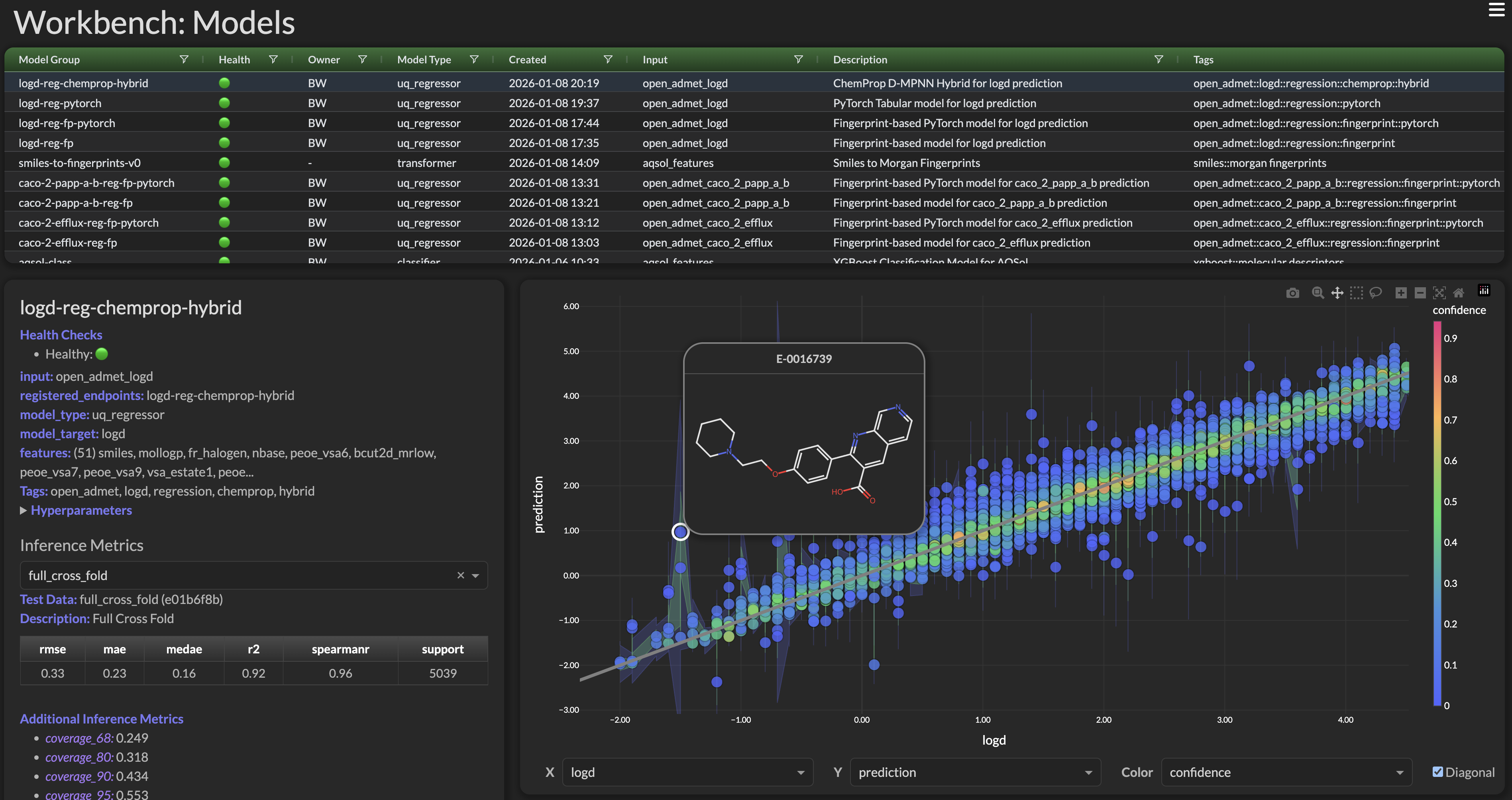Clear the full_cross_fold selection with the X
The image size is (1512, 800).
(461, 575)
